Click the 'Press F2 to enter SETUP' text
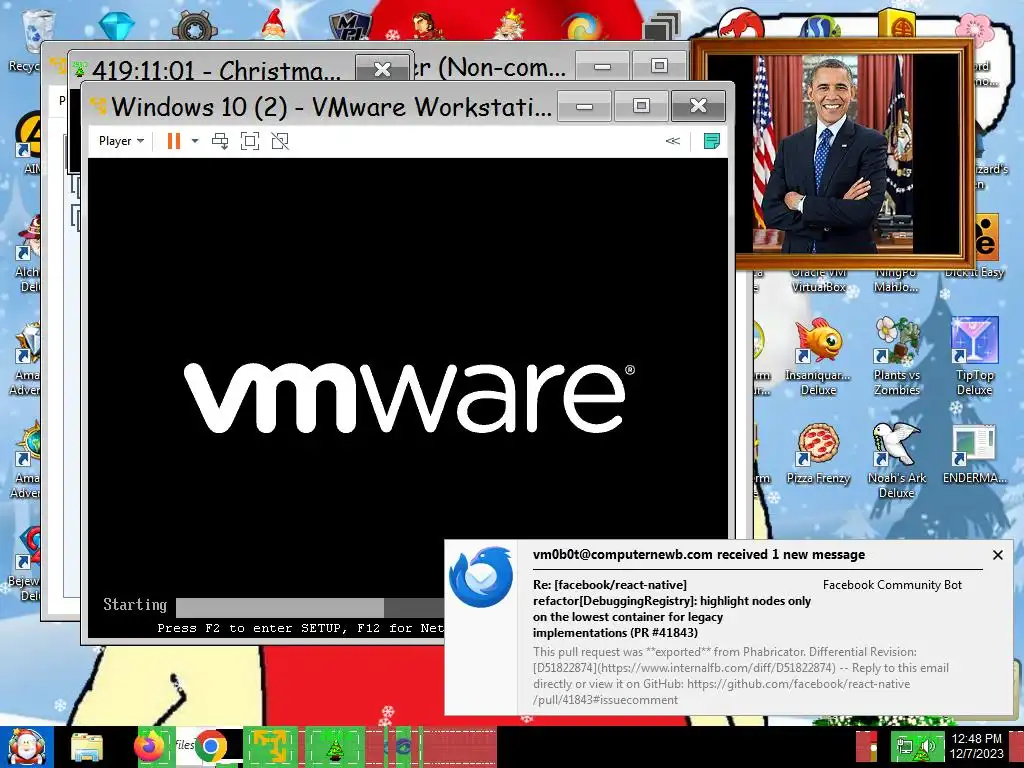 point(300,628)
